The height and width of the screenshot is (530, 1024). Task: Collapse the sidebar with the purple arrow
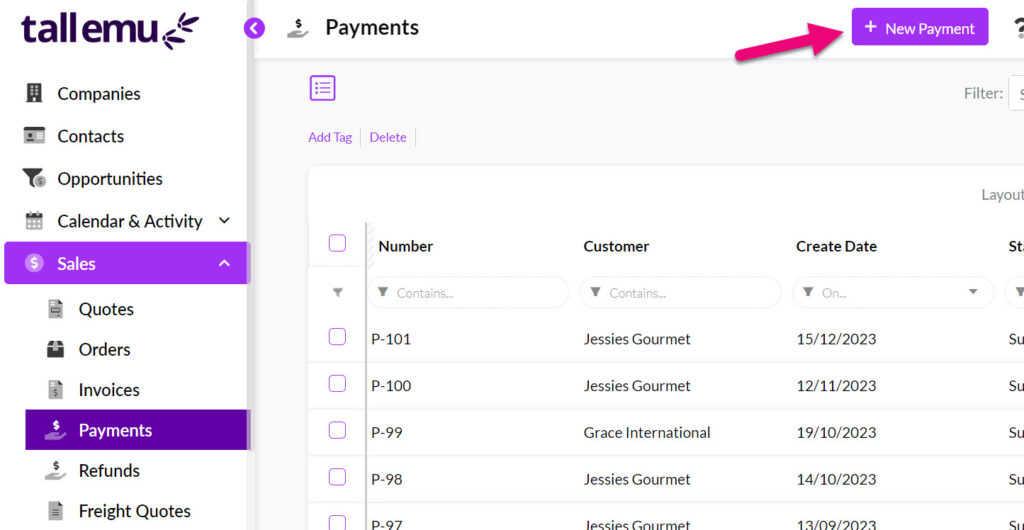(254, 28)
